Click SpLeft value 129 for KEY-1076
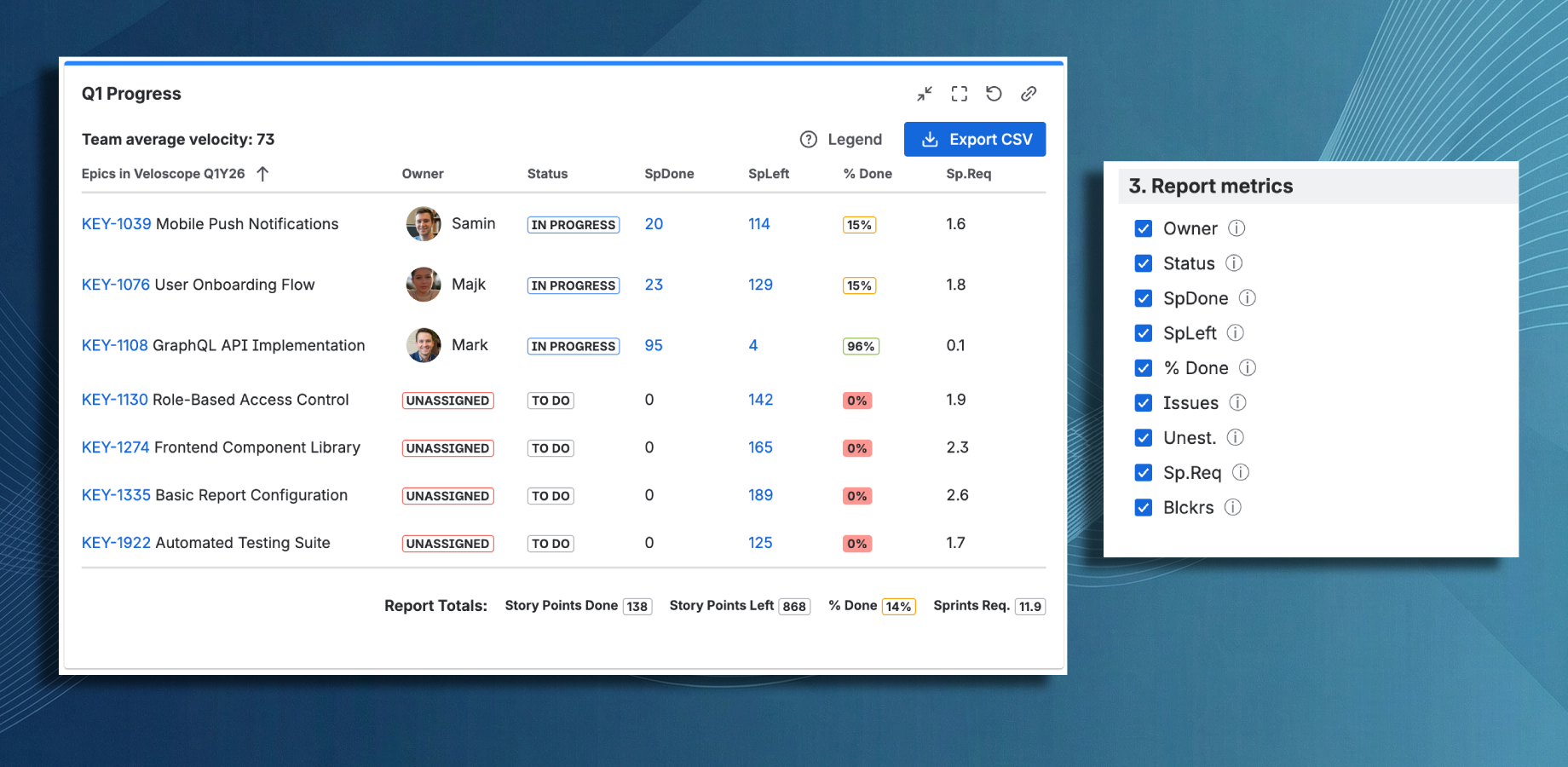 pos(760,285)
